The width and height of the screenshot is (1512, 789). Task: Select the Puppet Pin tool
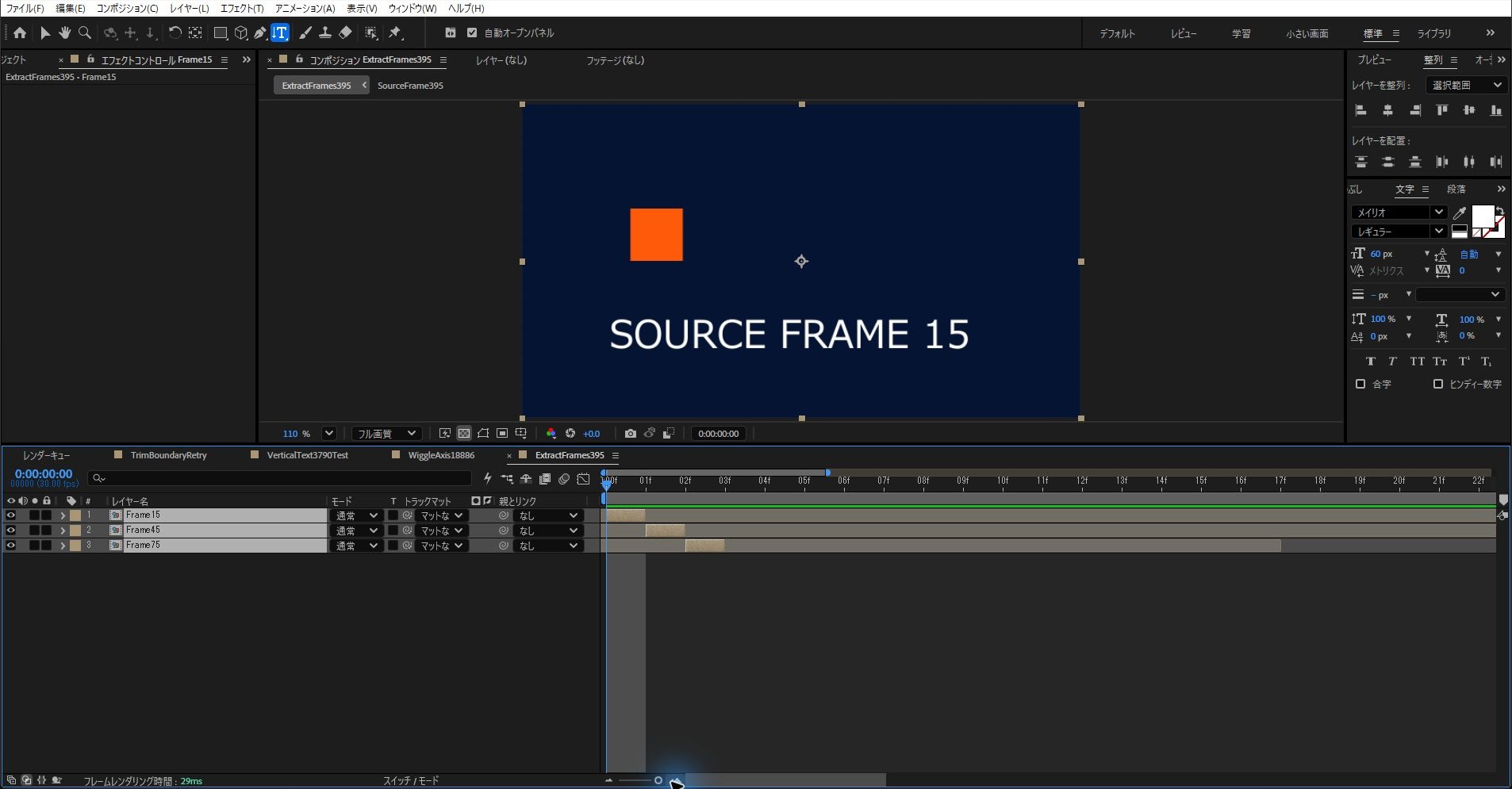395,33
